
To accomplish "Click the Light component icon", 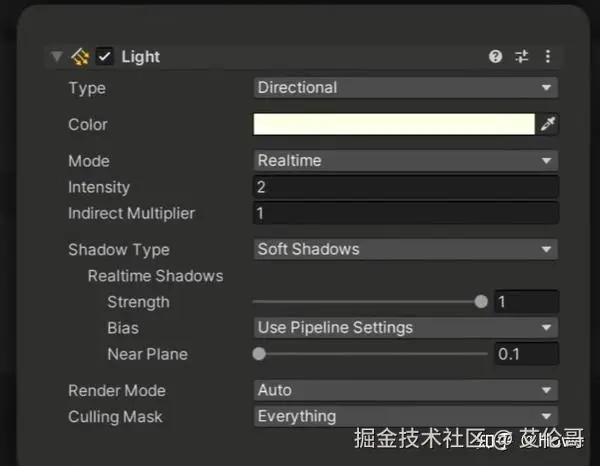I will pos(80,57).
